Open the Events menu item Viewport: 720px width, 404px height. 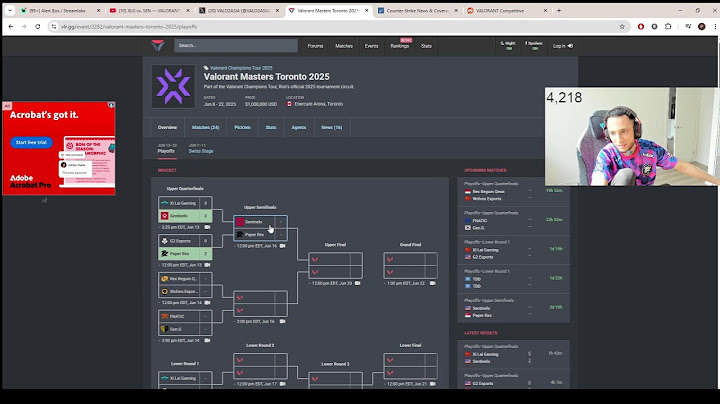pyautogui.click(x=371, y=46)
